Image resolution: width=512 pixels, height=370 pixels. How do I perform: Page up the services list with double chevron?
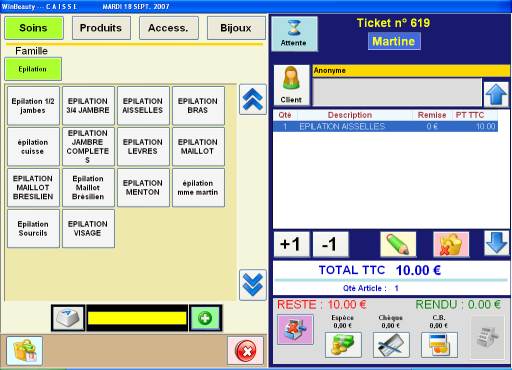(253, 100)
